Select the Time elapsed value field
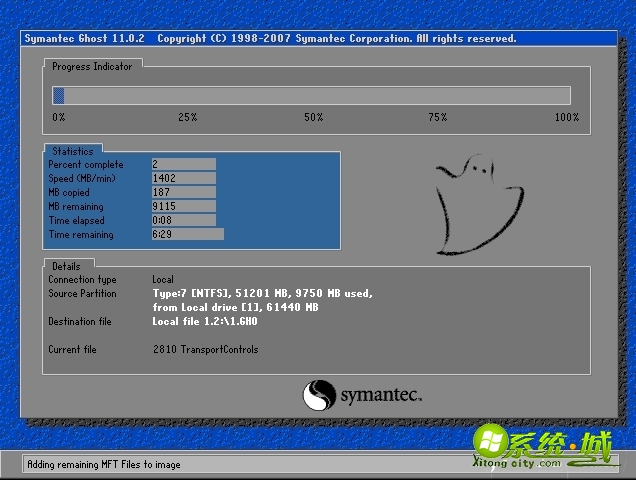 tap(183, 220)
